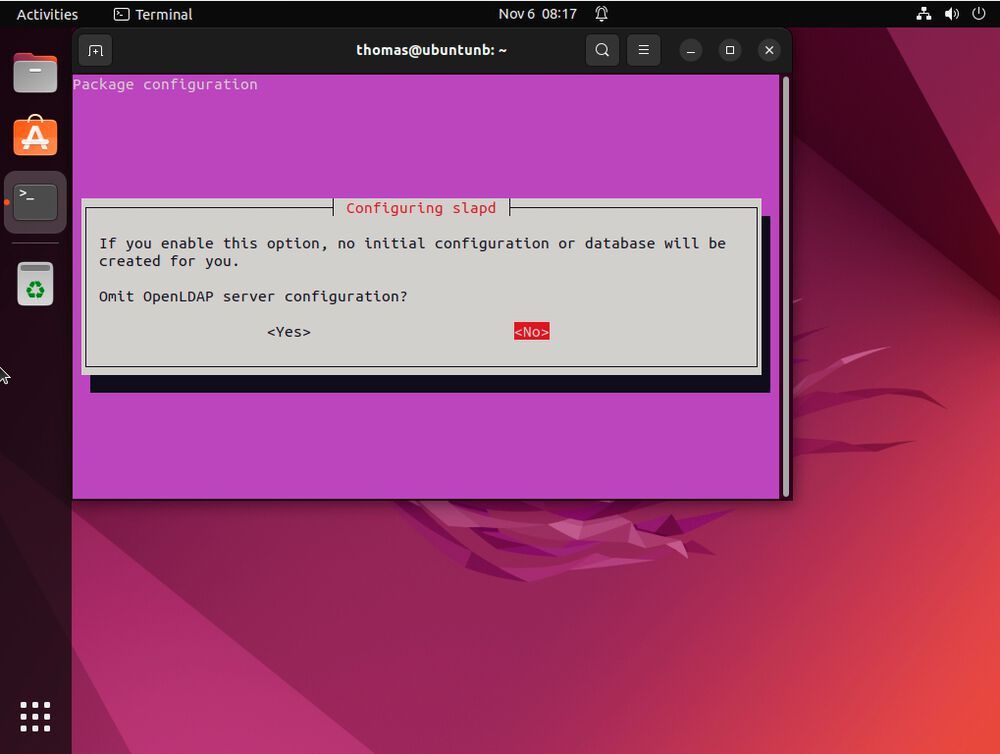This screenshot has width=1000, height=754.
Task: Open Ubuntu Software from the dock
Action: [35, 137]
